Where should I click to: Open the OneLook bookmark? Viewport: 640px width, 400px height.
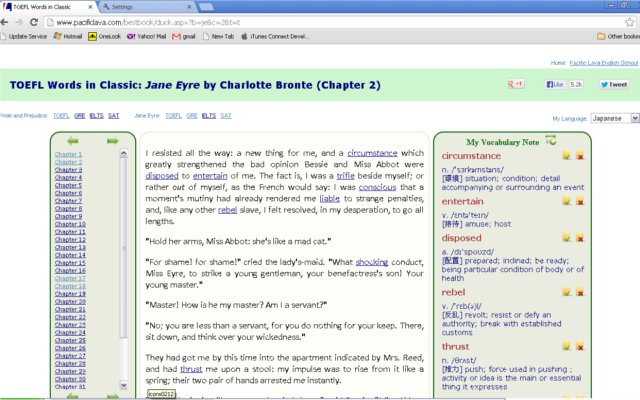105,36
